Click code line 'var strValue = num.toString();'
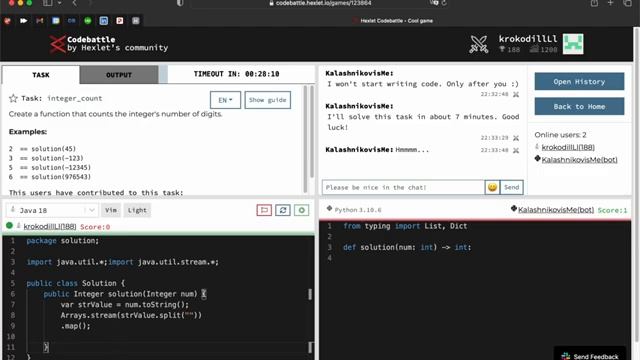The width and height of the screenshot is (640, 360). [x=125, y=304]
